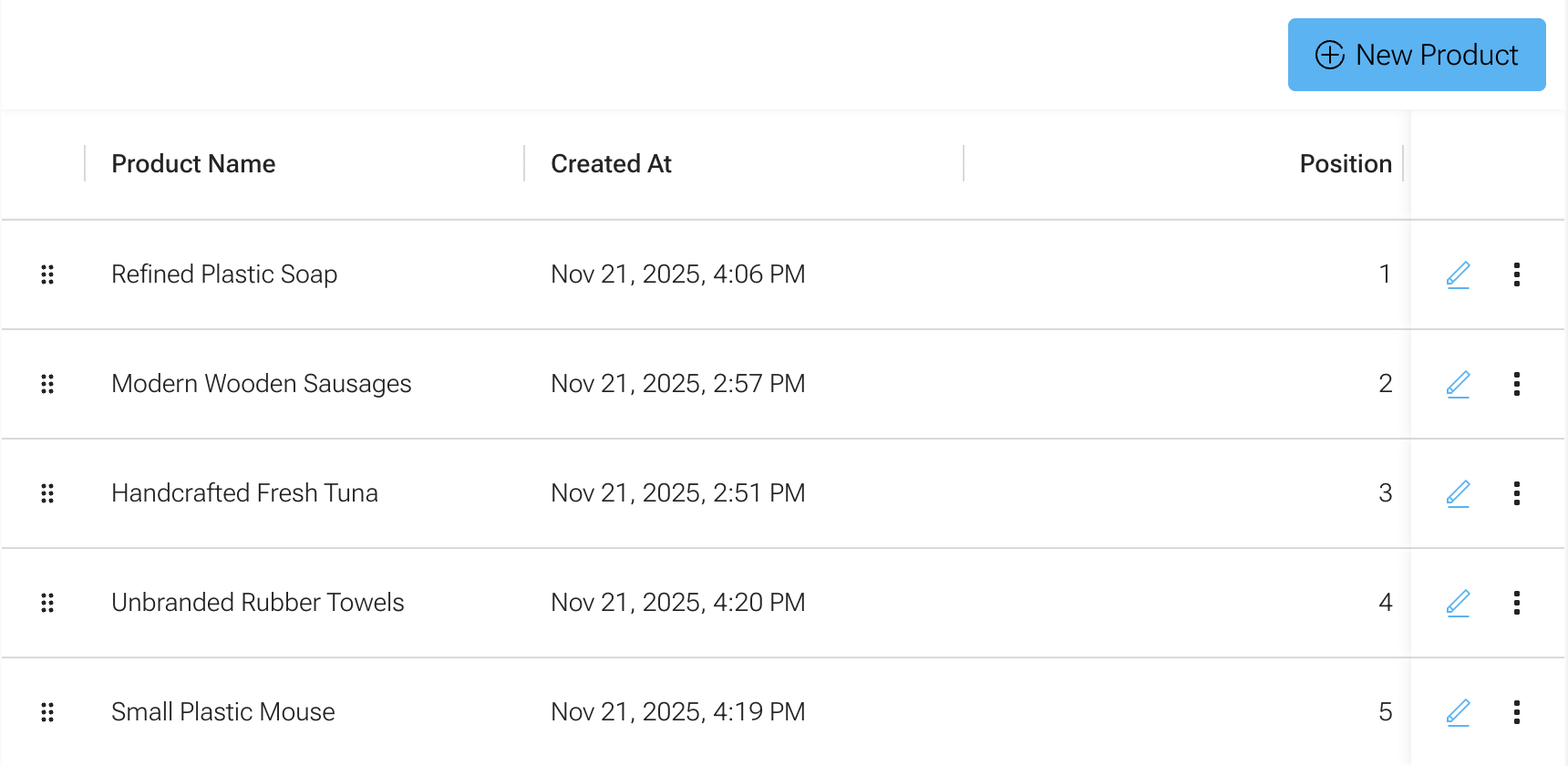Image resolution: width=1568 pixels, height=766 pixels.
Task: Click the New Product button
Action: (x=1416, y=55)
